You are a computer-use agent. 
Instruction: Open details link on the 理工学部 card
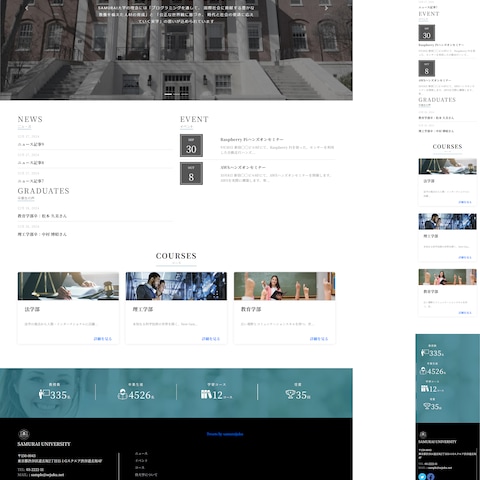[211, 339]
